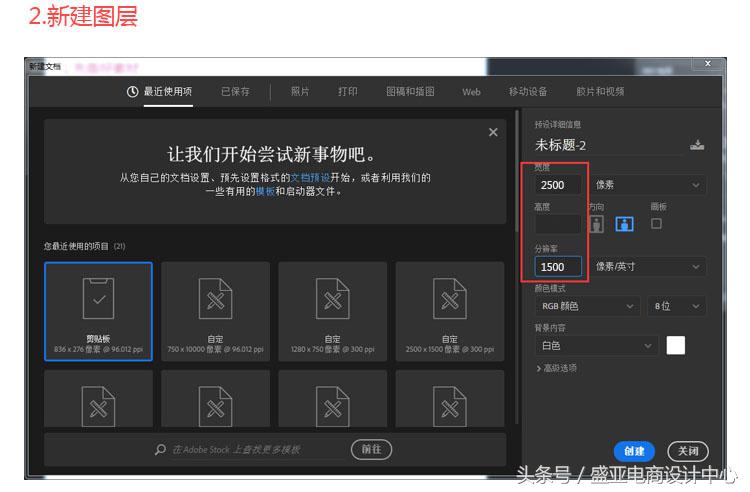Expand 高级选项 advanced options
This screenshot has width=750, height=492.
tap(557, 368)
